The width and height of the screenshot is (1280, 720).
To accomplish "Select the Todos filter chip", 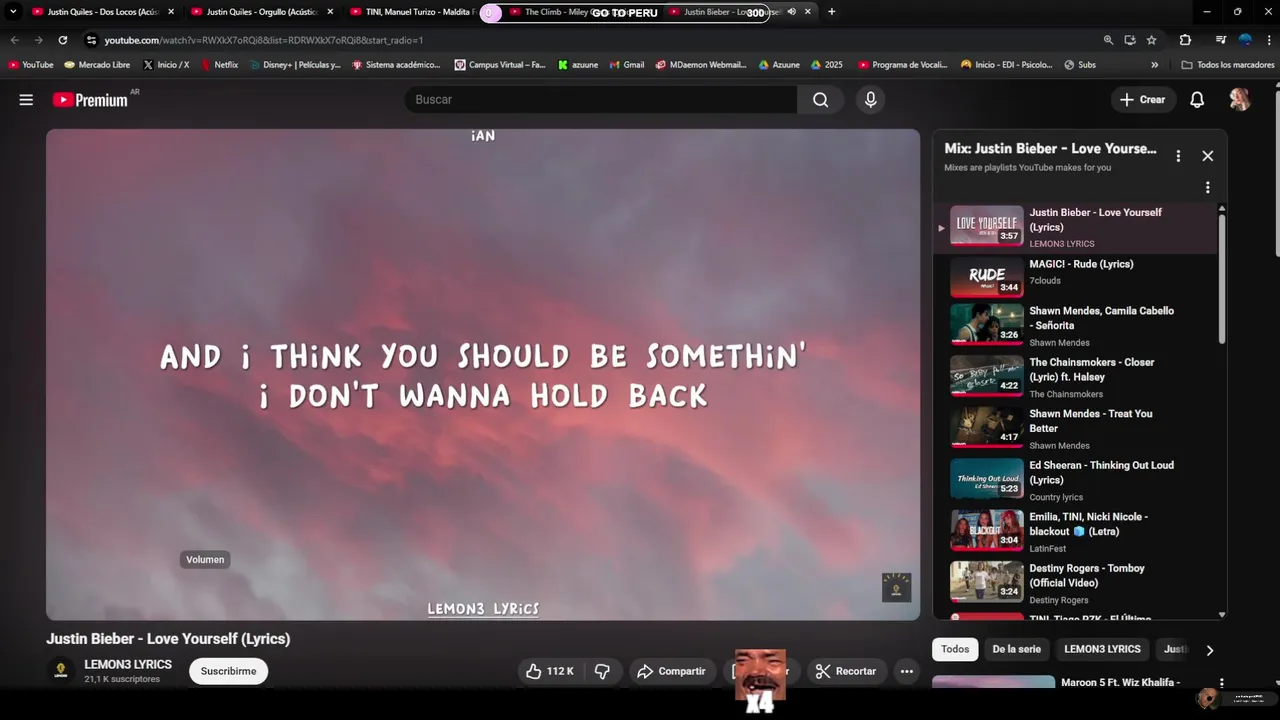I will point(955,649).
